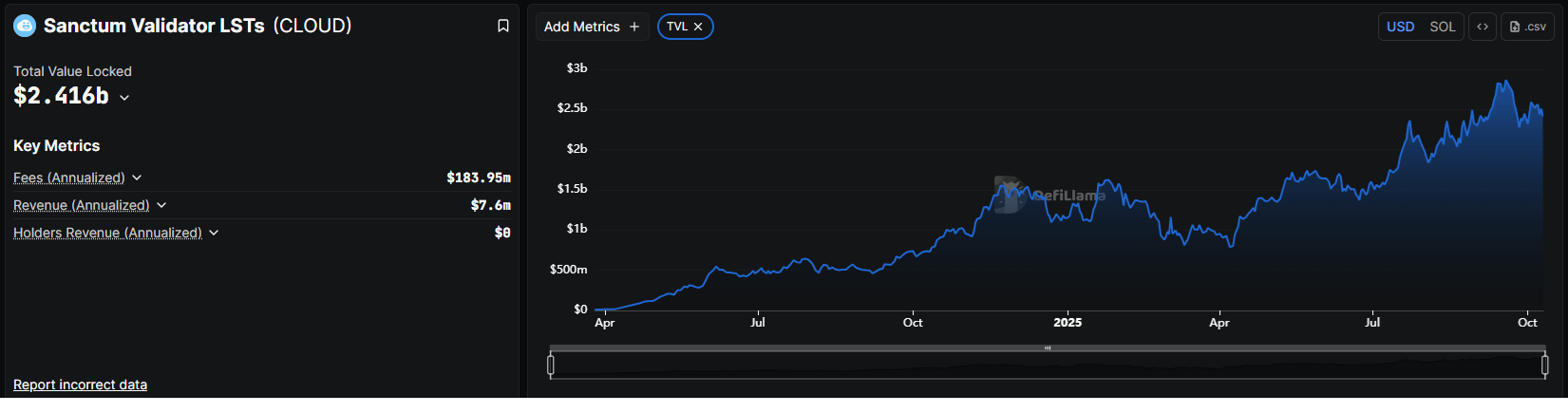Image resolution: width=1568 pixels, height=413 pixels.
Task: Click the 2025 label on the time axis
Action: tap(1067, 323)
